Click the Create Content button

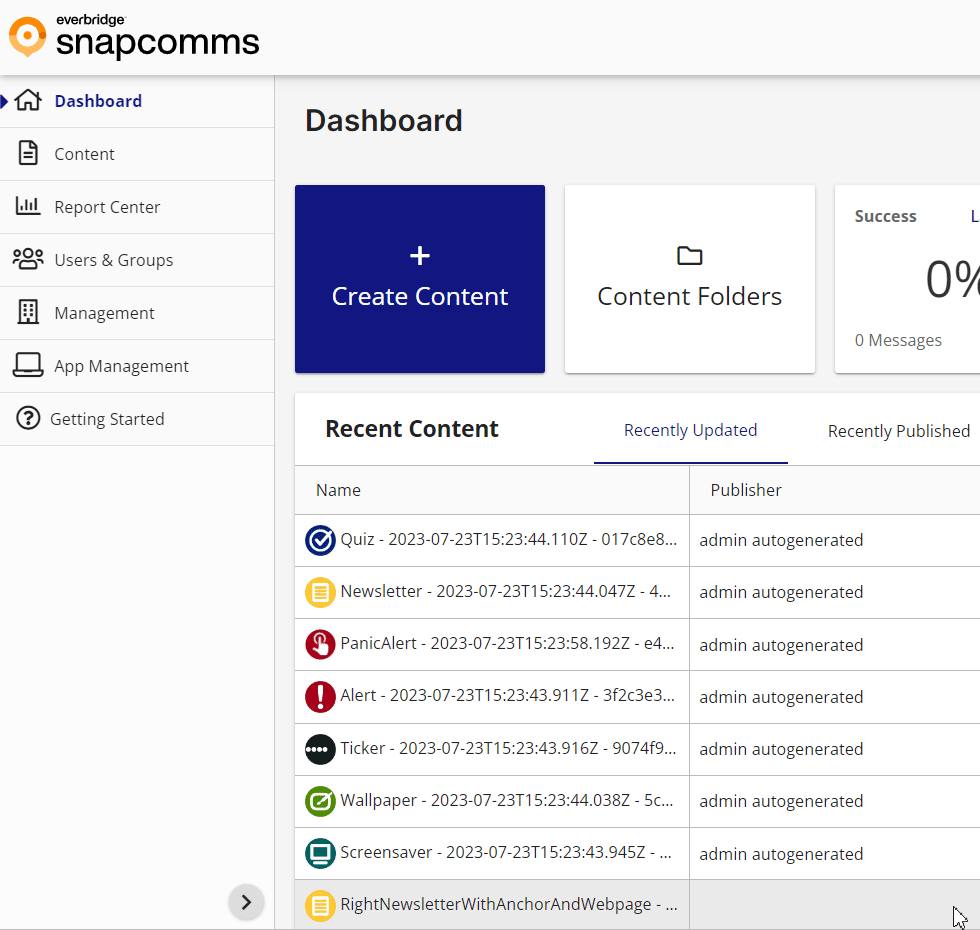click(419, 278)
